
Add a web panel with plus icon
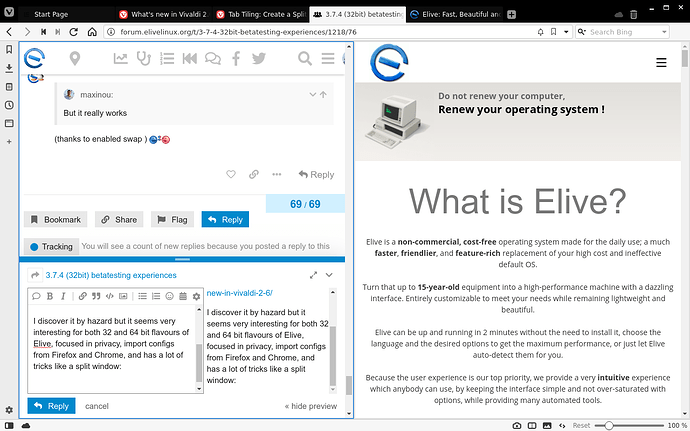(x=9, y=142)
